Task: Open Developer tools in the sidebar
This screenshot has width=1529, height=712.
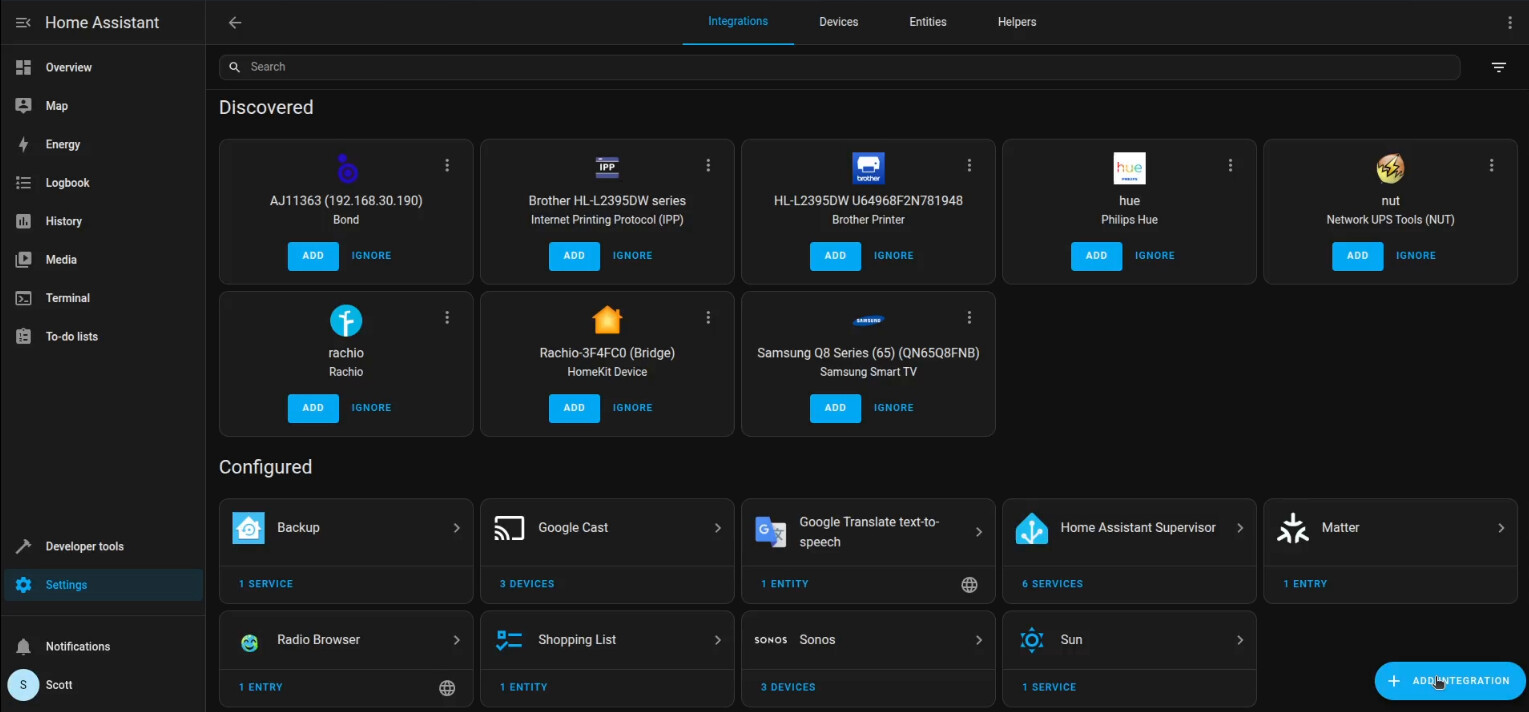Action: pos(103,547)
